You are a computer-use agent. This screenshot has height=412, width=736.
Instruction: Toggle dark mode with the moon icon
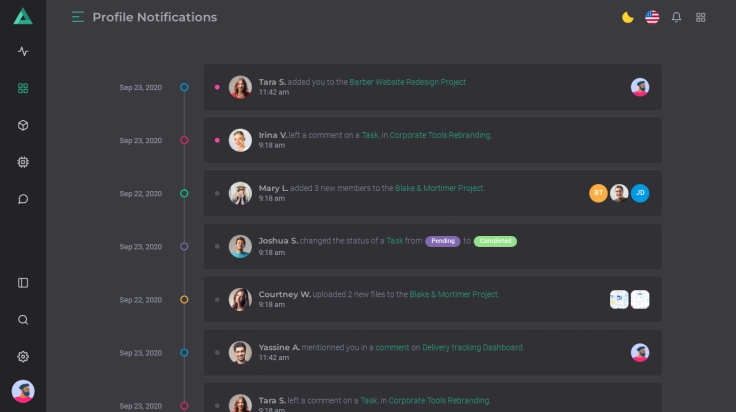point(627,17)
